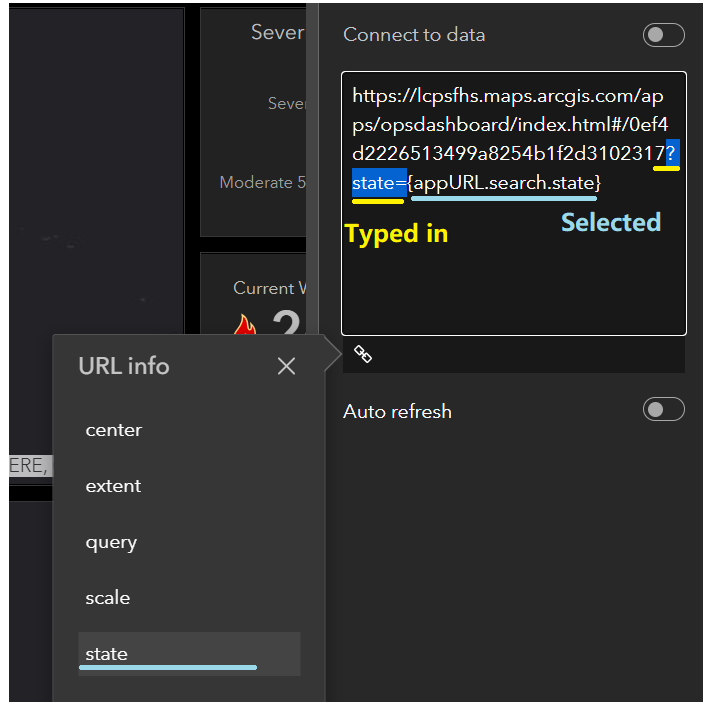Select center from URL info list
712x711 pixels.
[x=114, y=430]
